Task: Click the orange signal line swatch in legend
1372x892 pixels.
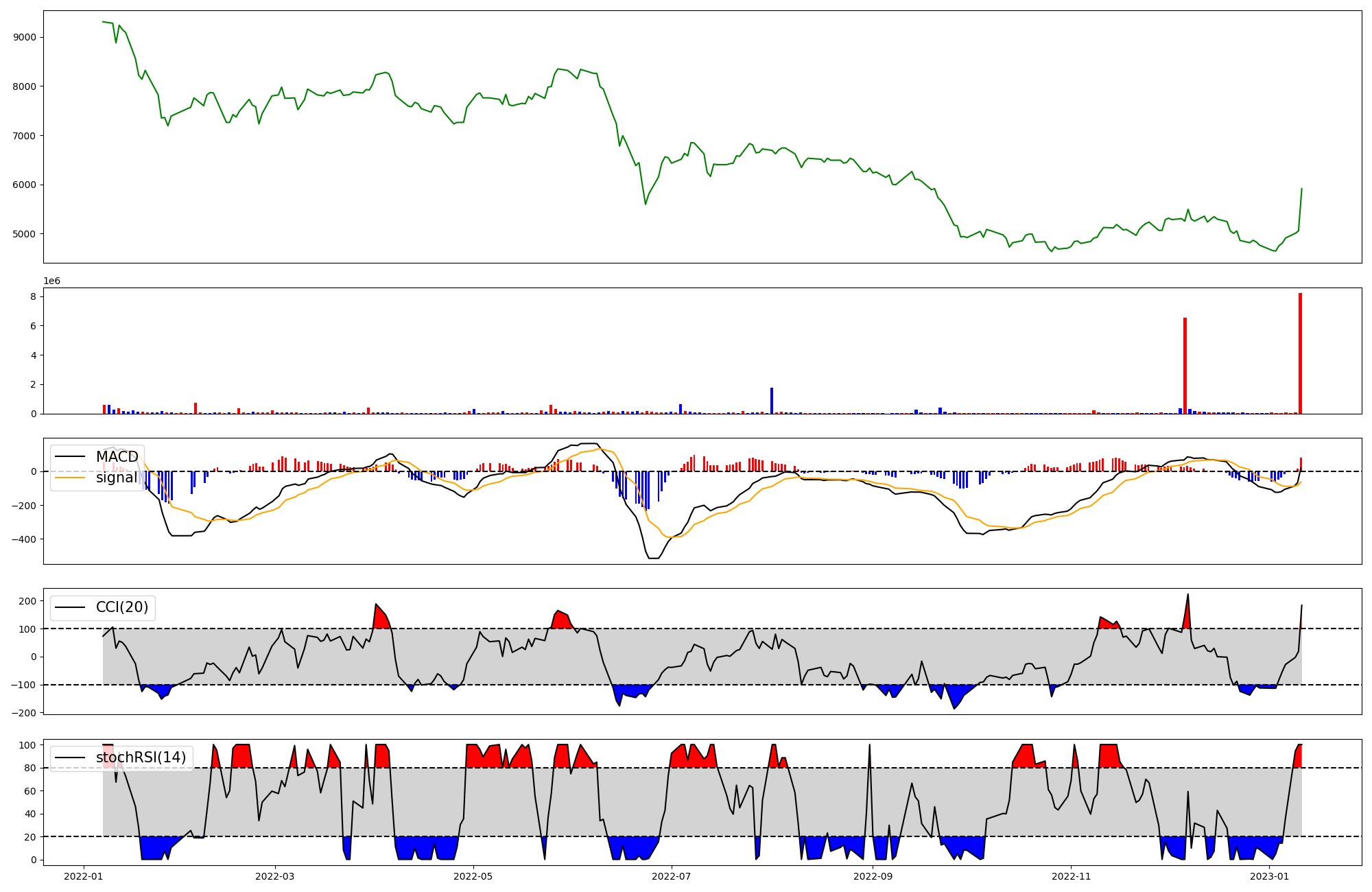Action: 70,478
